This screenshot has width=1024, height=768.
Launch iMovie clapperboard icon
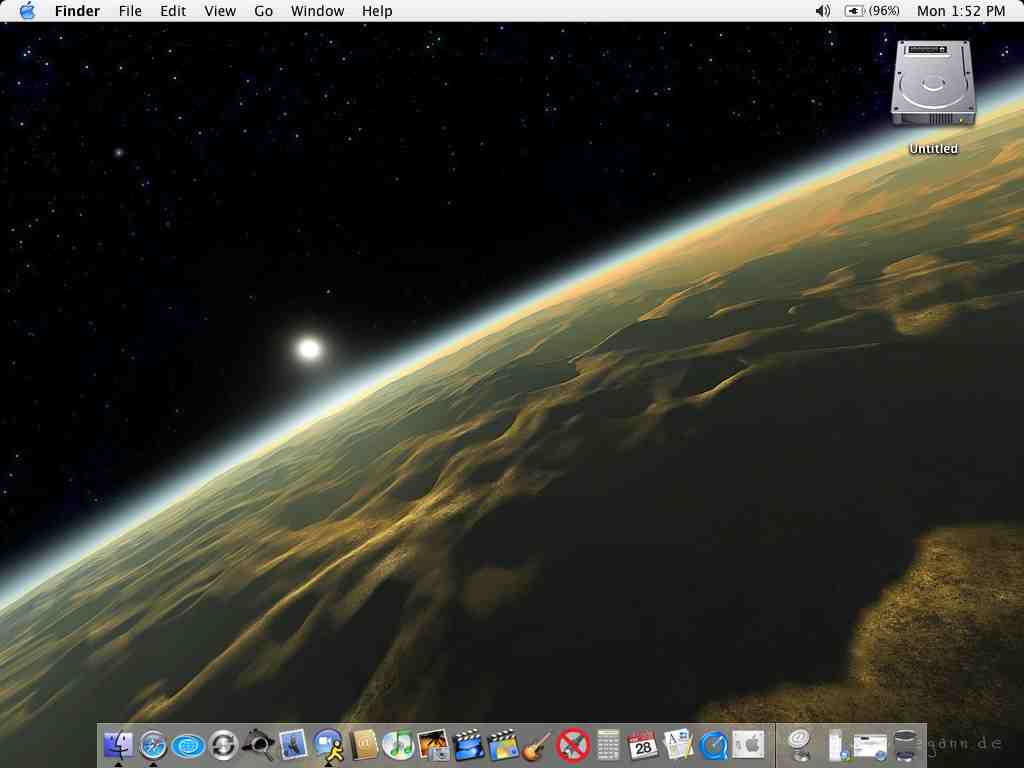468,745
